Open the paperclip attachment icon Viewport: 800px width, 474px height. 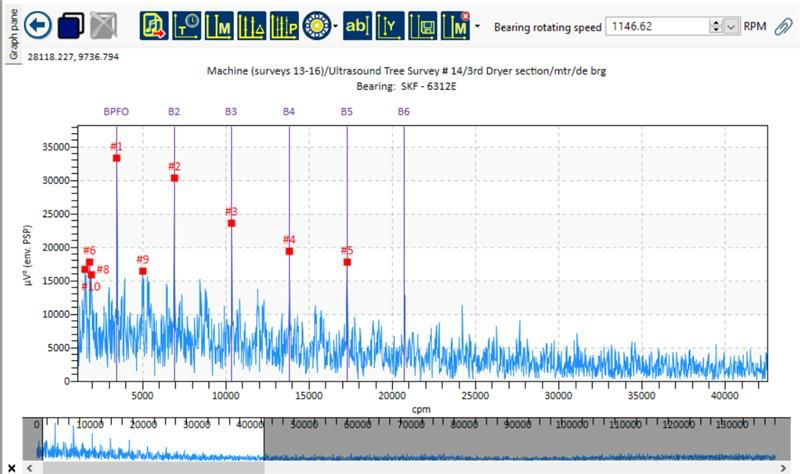[x=783, y=27]
